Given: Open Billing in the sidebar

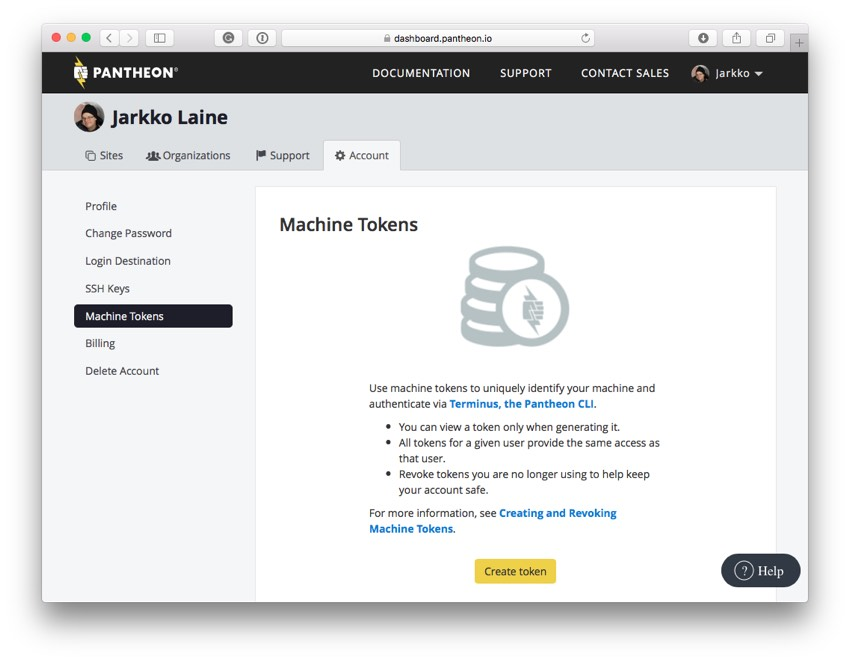Looking at the screenshot, I should pyautogui.click(x=100, y=343).
